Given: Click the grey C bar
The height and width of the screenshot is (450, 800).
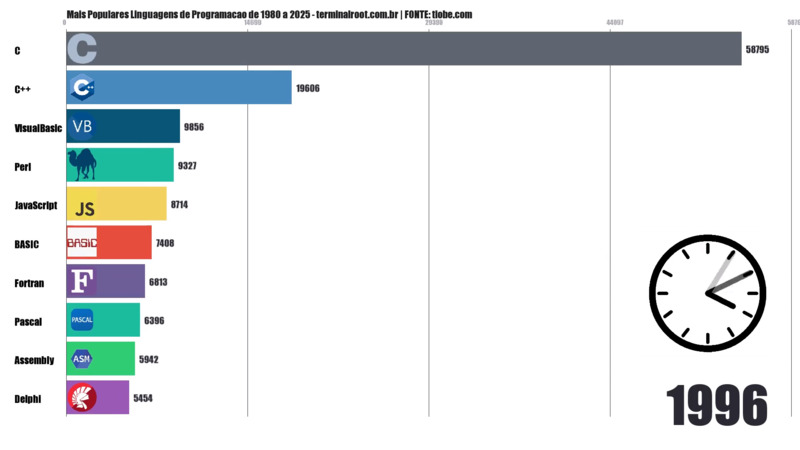Looking at the screenshot, I should [x=404, y=48].
